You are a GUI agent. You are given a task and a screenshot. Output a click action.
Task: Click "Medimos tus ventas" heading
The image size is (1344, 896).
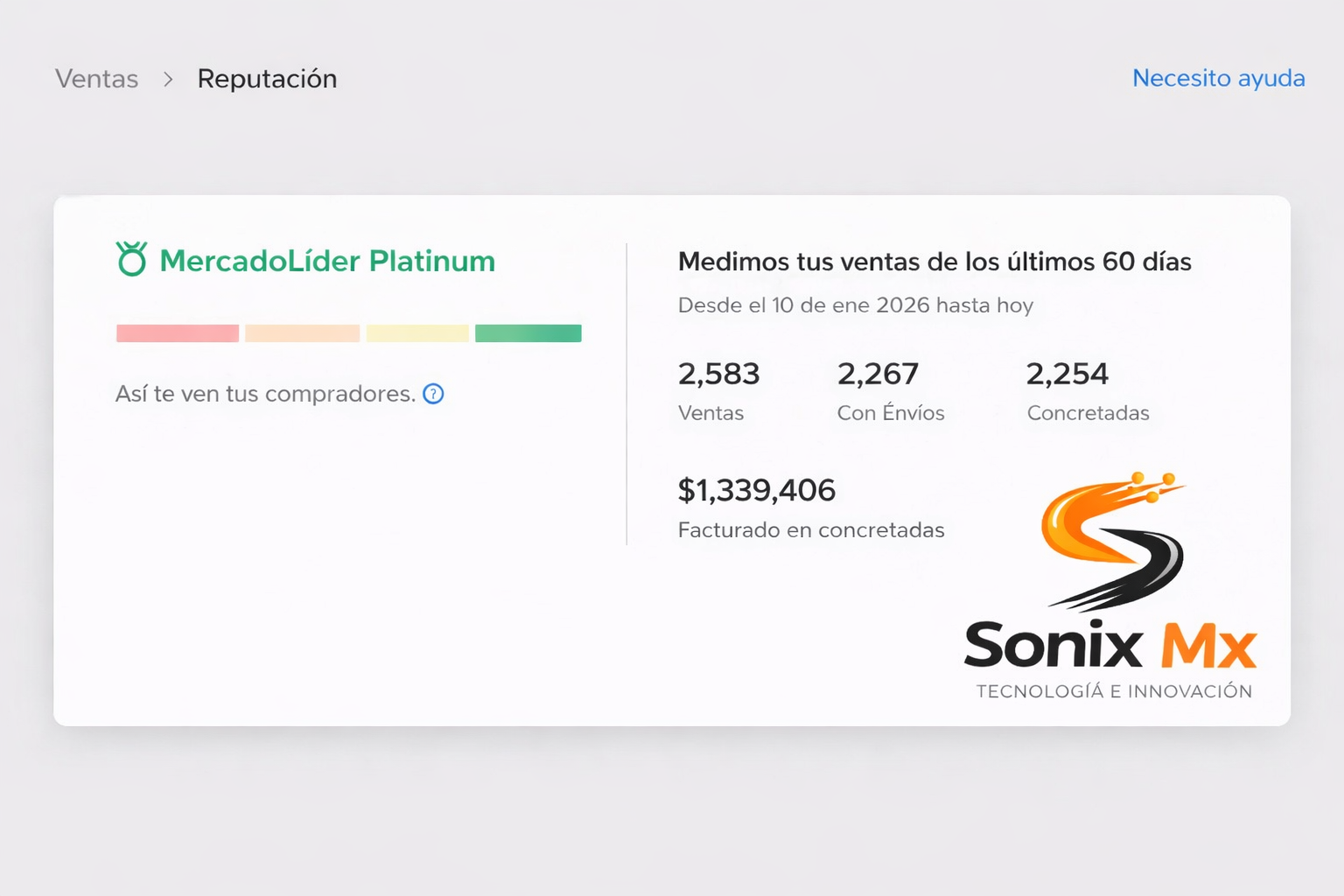pos(934,262)
